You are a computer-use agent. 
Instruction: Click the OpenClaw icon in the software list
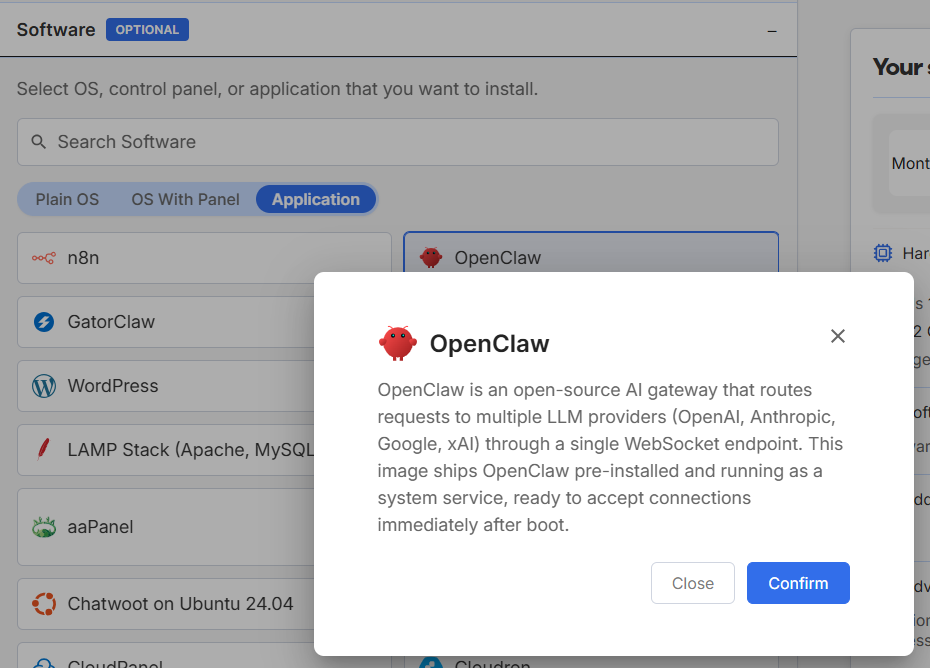[431, 257]
